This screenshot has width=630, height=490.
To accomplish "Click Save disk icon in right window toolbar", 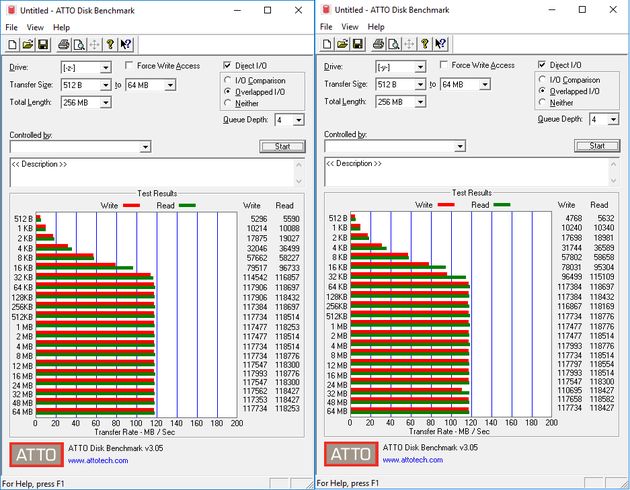I will (358, 43).
